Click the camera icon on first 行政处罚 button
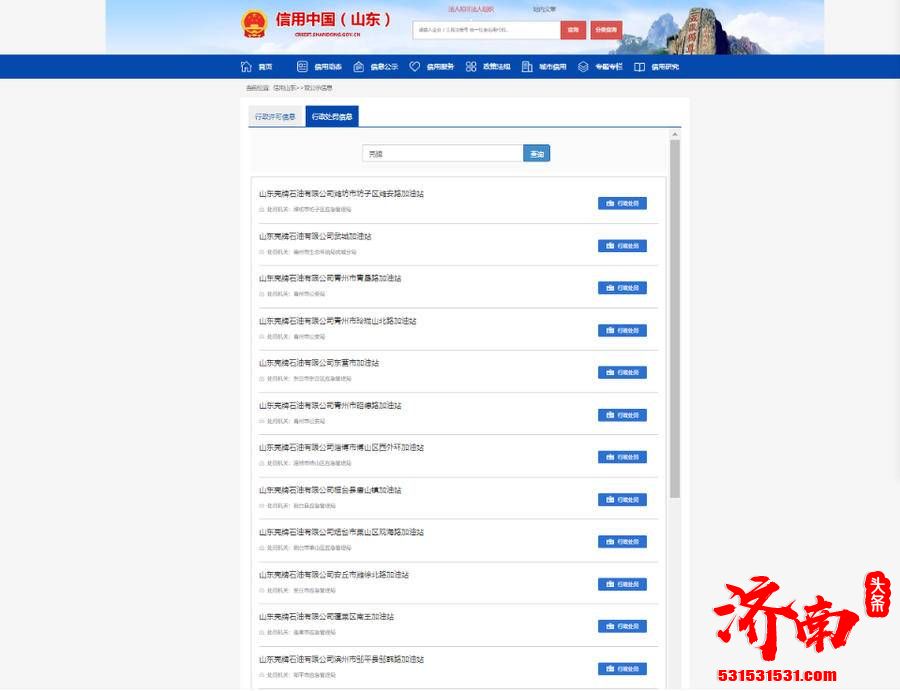900x691 pixels. [611, 202]
